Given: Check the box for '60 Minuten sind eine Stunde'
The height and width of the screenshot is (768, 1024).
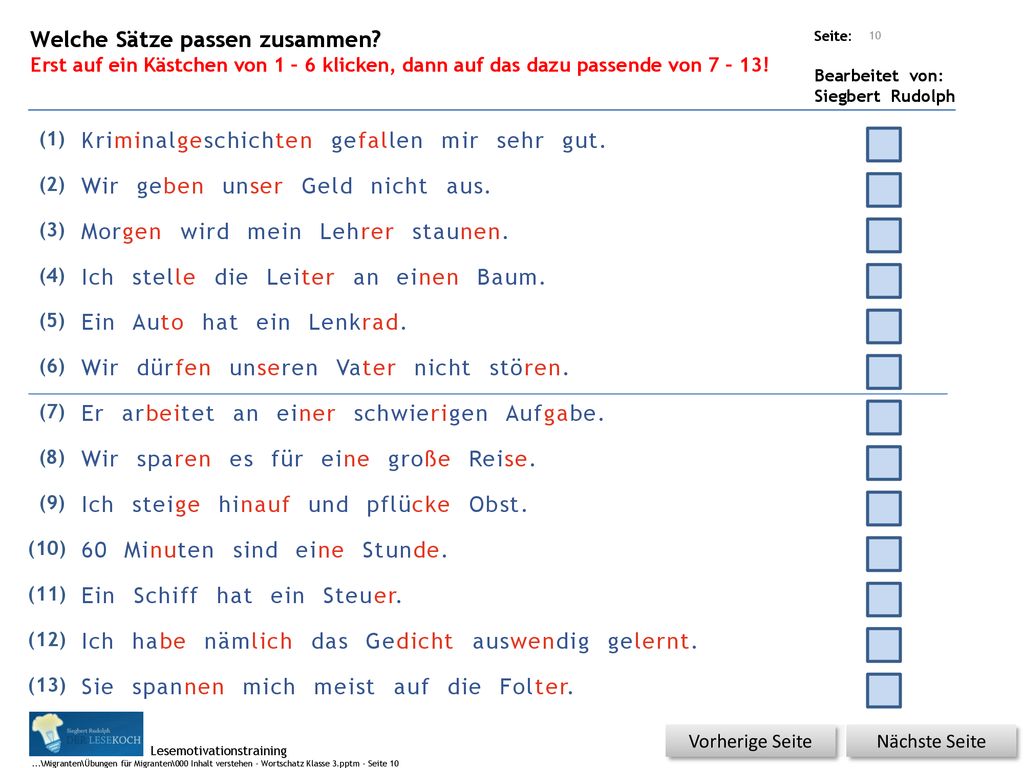Looking at the screenshot, I should [x=884, y=554].
